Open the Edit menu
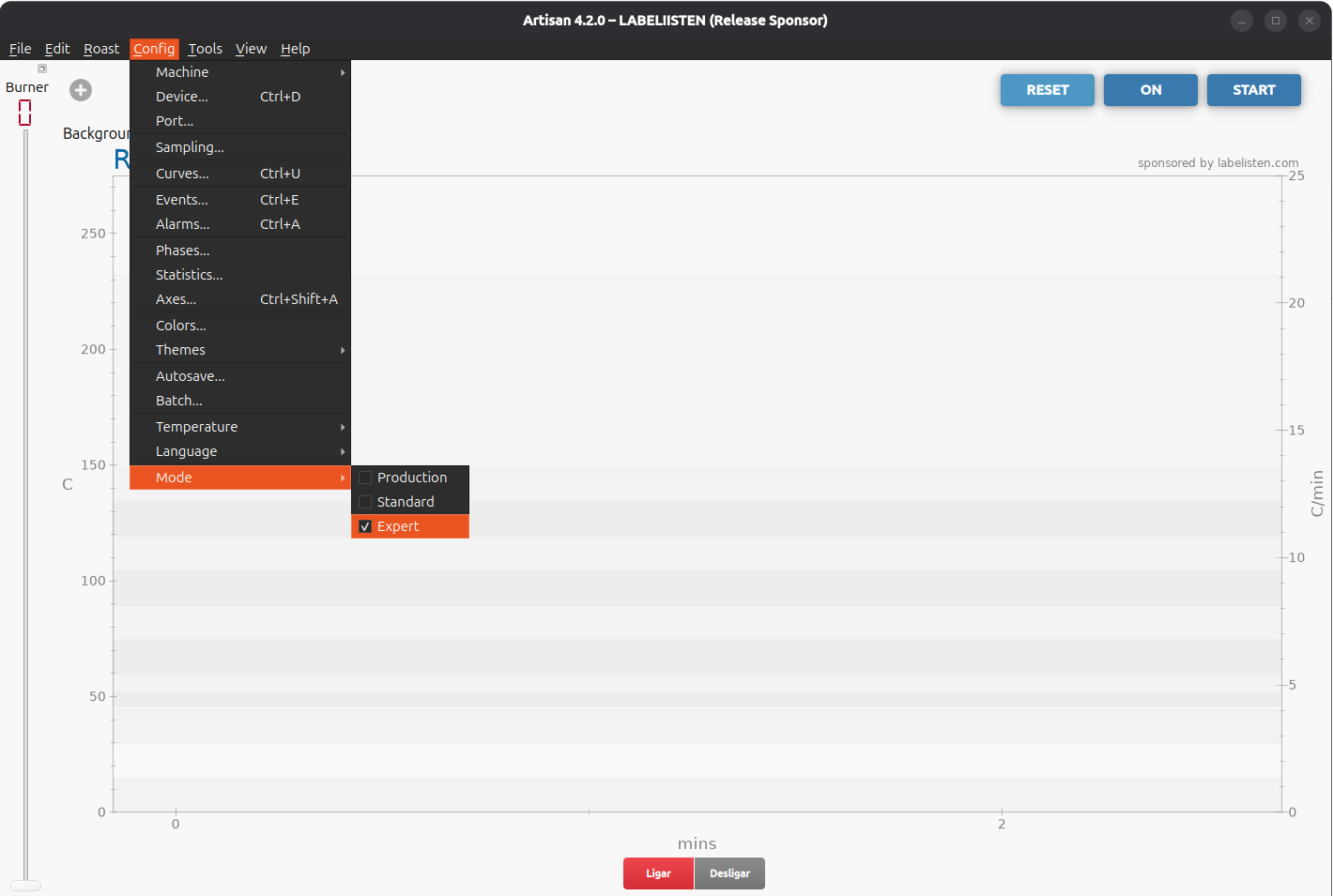 pyautogui.click(x=57, y=49)
